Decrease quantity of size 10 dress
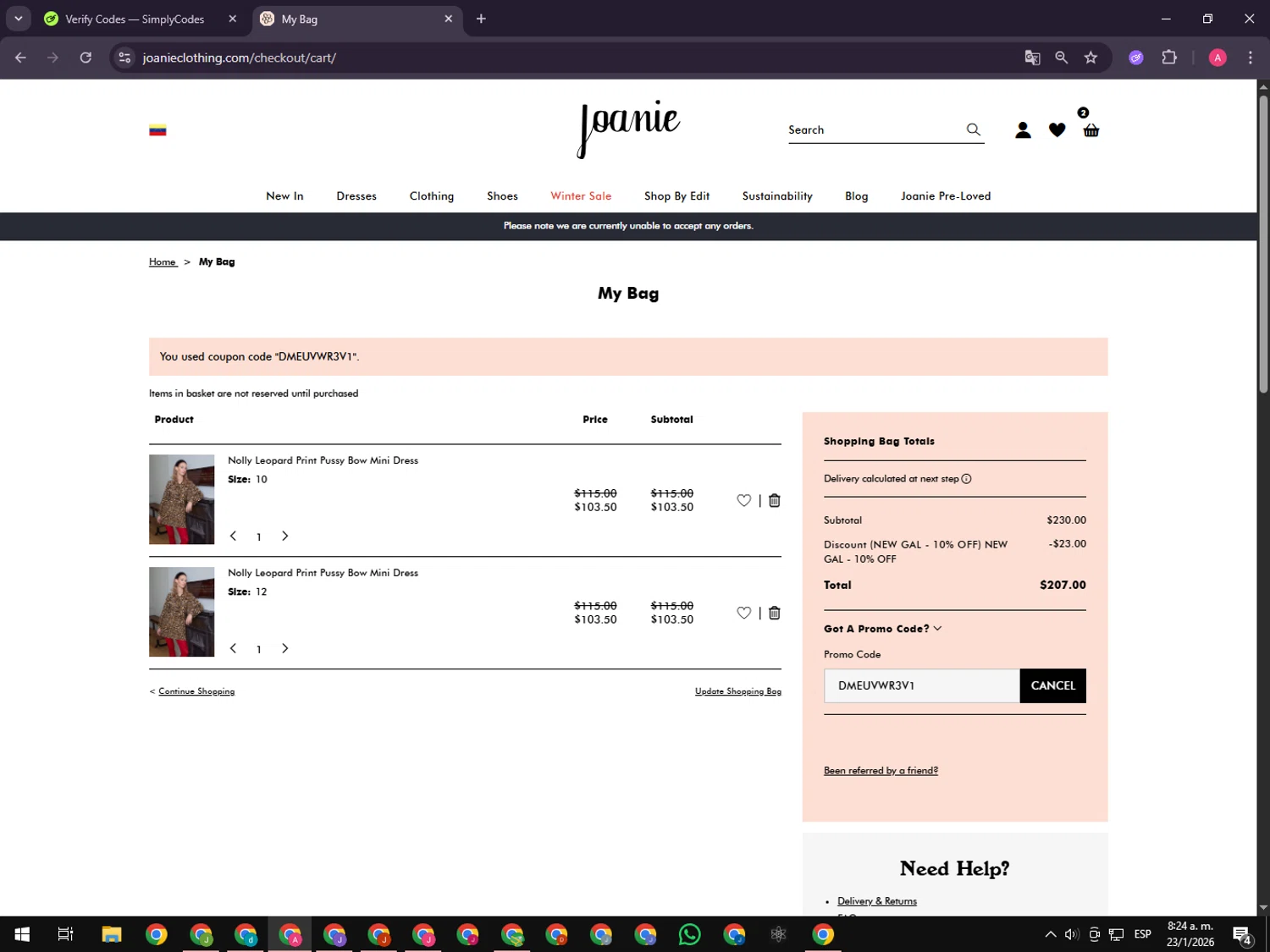 pyautogui.click(x=233, y=536)
